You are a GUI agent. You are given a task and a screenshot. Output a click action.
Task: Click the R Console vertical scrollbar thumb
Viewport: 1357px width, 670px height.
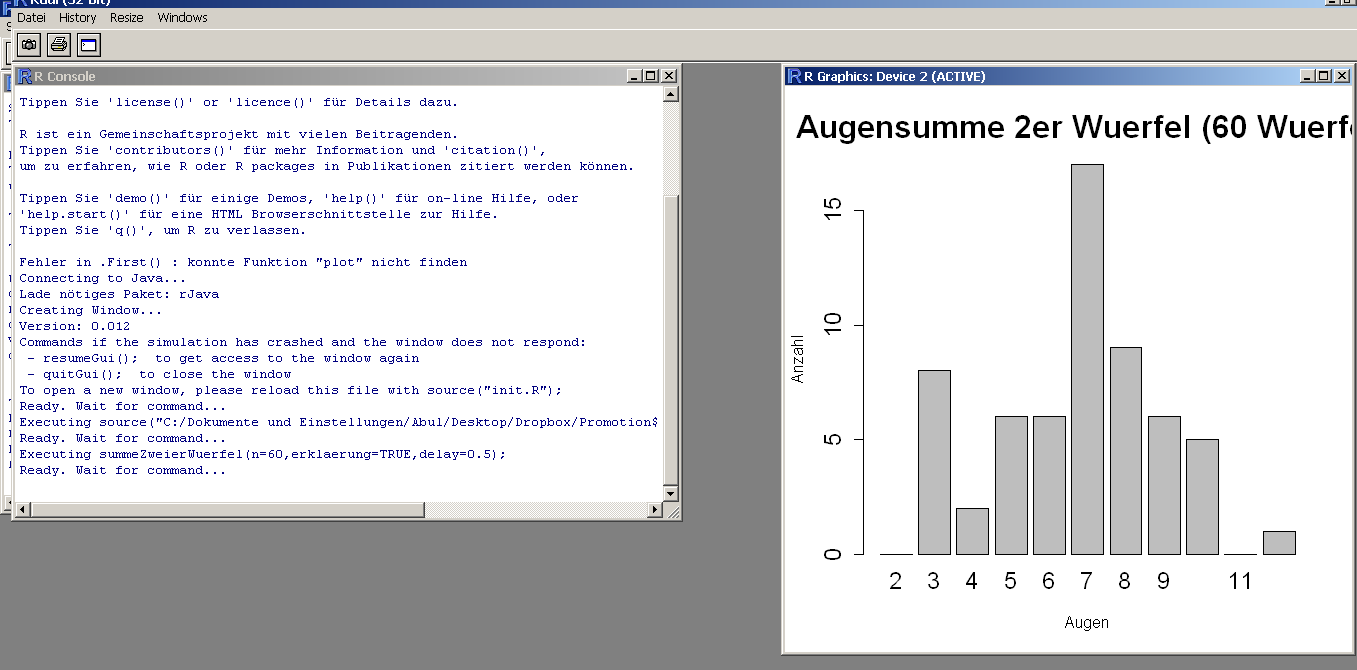click(671, 340)
